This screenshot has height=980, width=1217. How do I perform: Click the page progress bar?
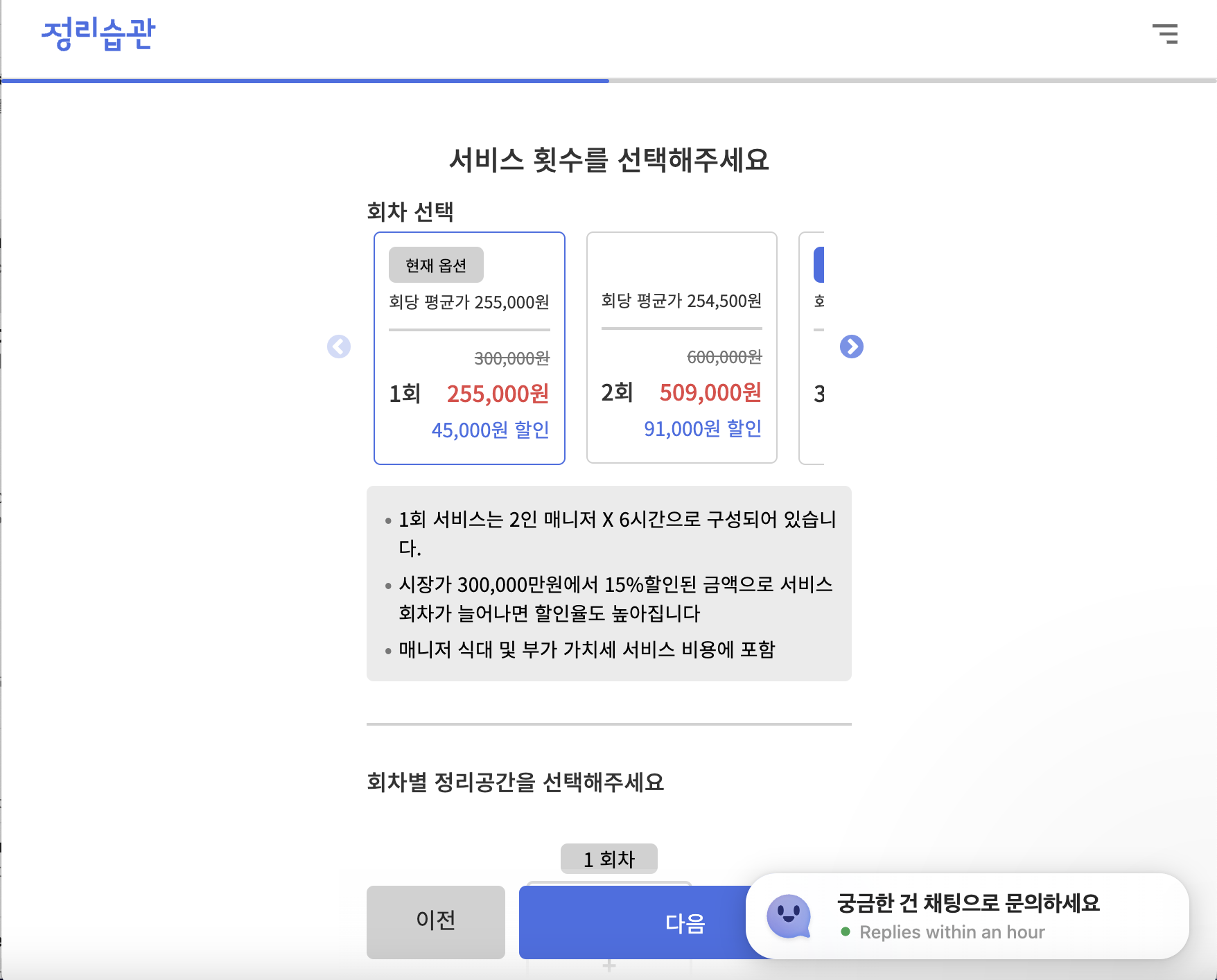(x=608, y=80)
